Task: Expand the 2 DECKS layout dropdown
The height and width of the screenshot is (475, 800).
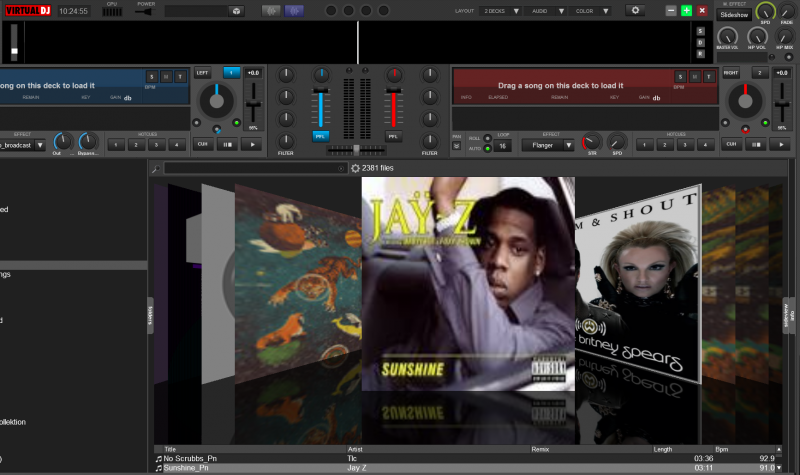Action: pos(501,10)
